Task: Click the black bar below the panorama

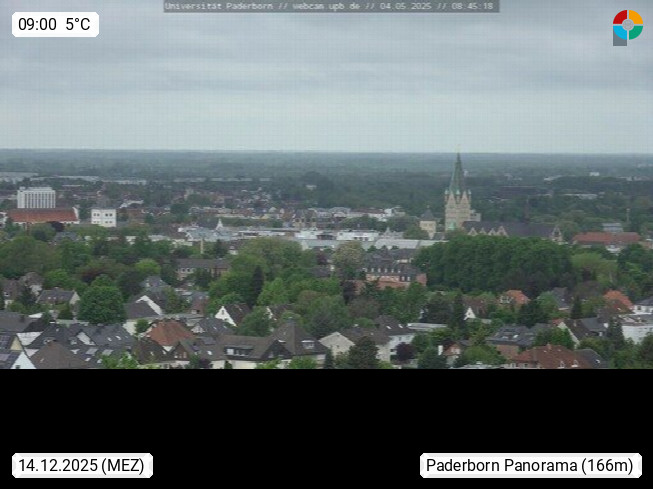Action: coord(326,410)
